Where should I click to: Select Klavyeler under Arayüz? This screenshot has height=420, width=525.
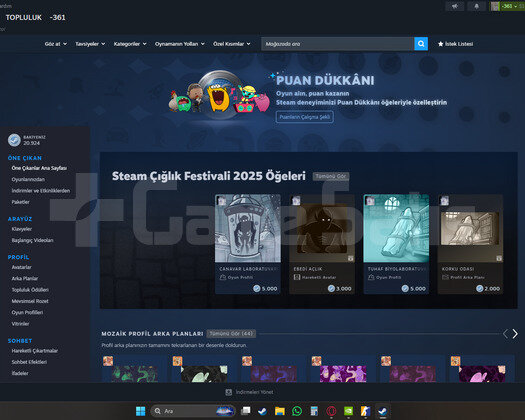pyautogui.click(x=22, y=229)
